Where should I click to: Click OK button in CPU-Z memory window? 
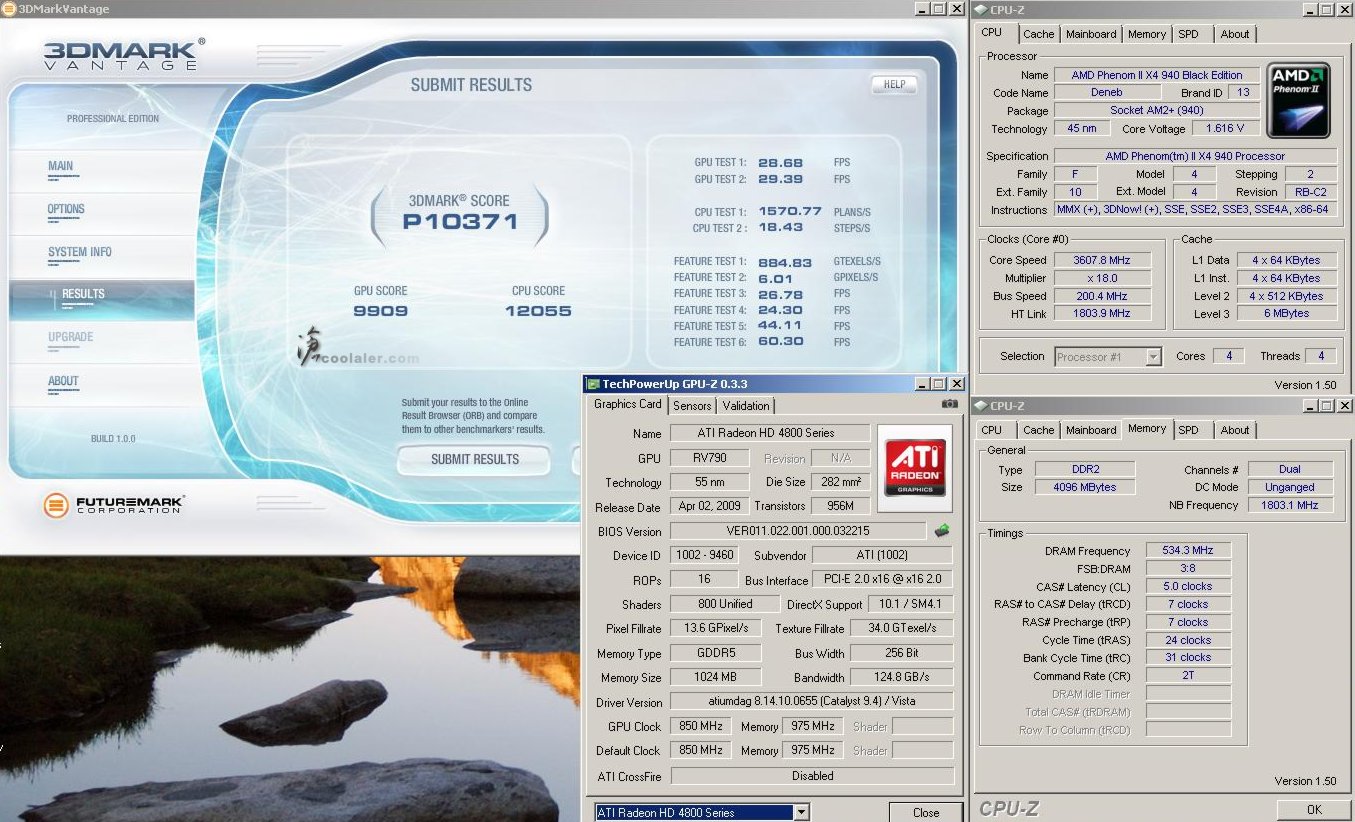click(x=1314, y=810)
